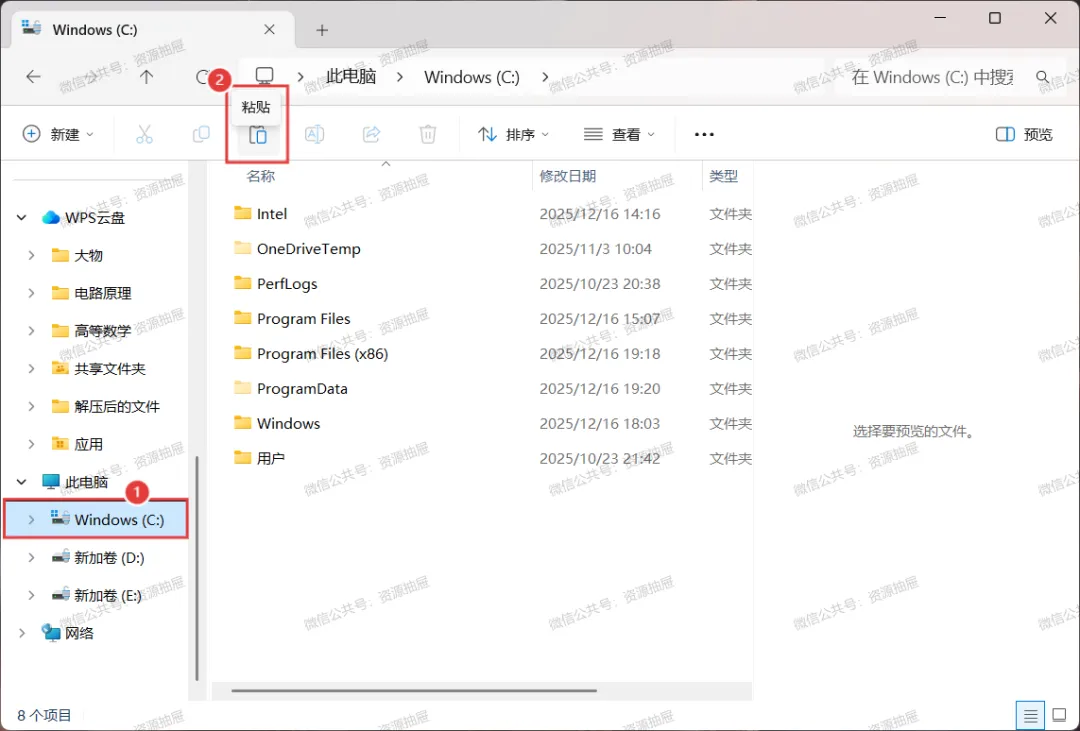Open the three-dot more options menu

(704, 134)
